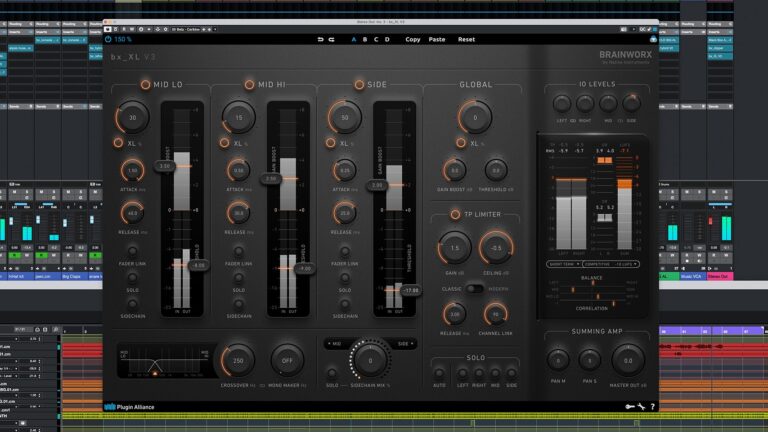The image size is (768, 432).
Task: Click the CHANNEL LINK knob
Action: (x=496, y=314)
